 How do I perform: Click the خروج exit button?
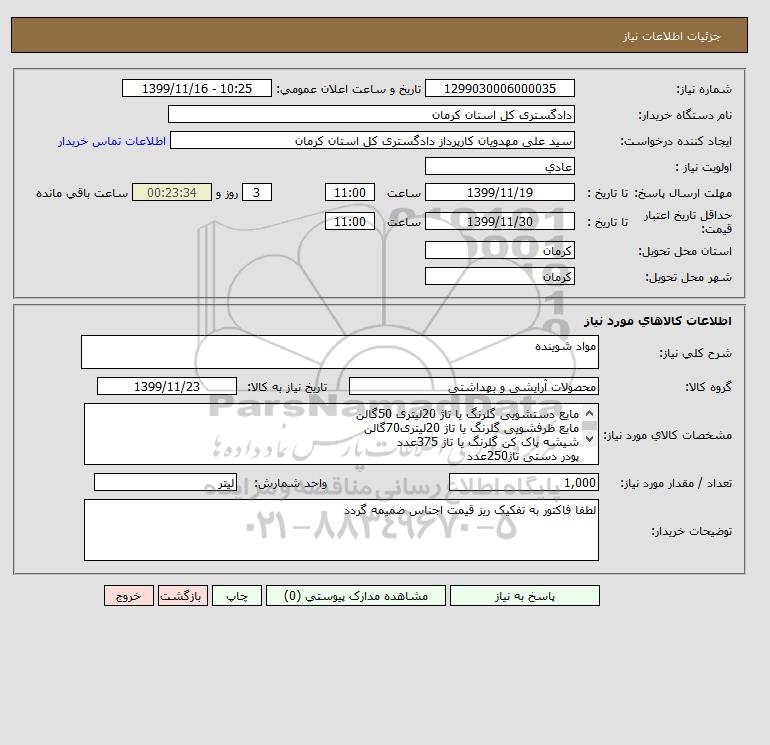pos(129,596)
